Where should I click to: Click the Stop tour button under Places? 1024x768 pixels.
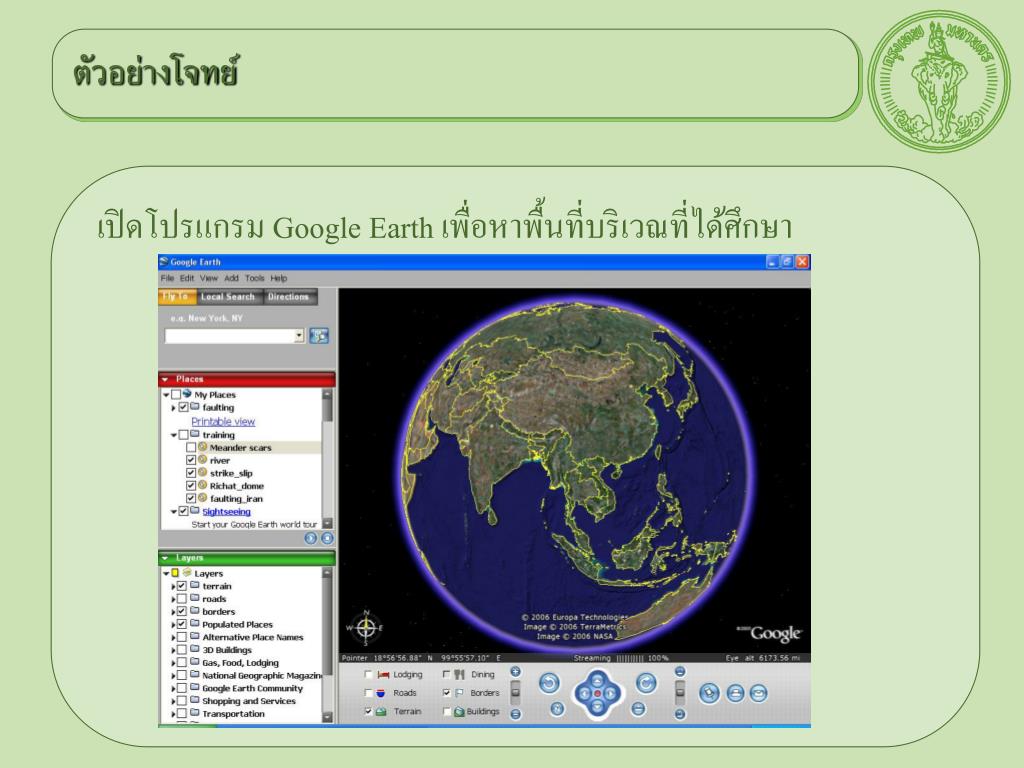click(327, 538)
